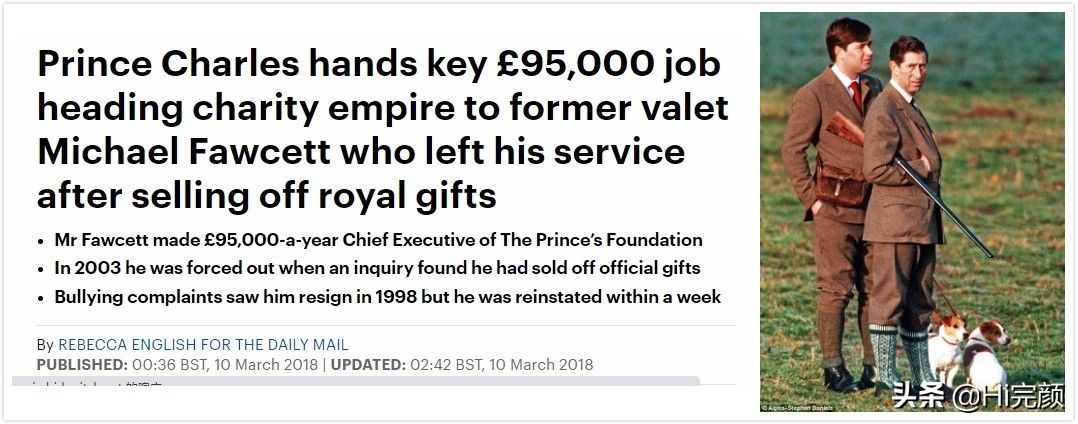Select the bullet mentioning the 2003 inquiry
This screenshot has width=1078, height=424.
coord(376,268)
